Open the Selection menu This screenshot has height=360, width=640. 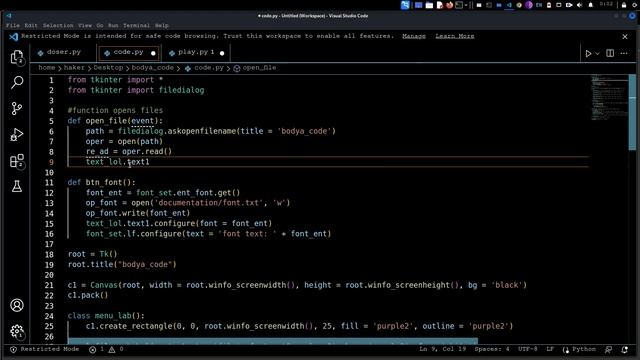tap(58, 25)
